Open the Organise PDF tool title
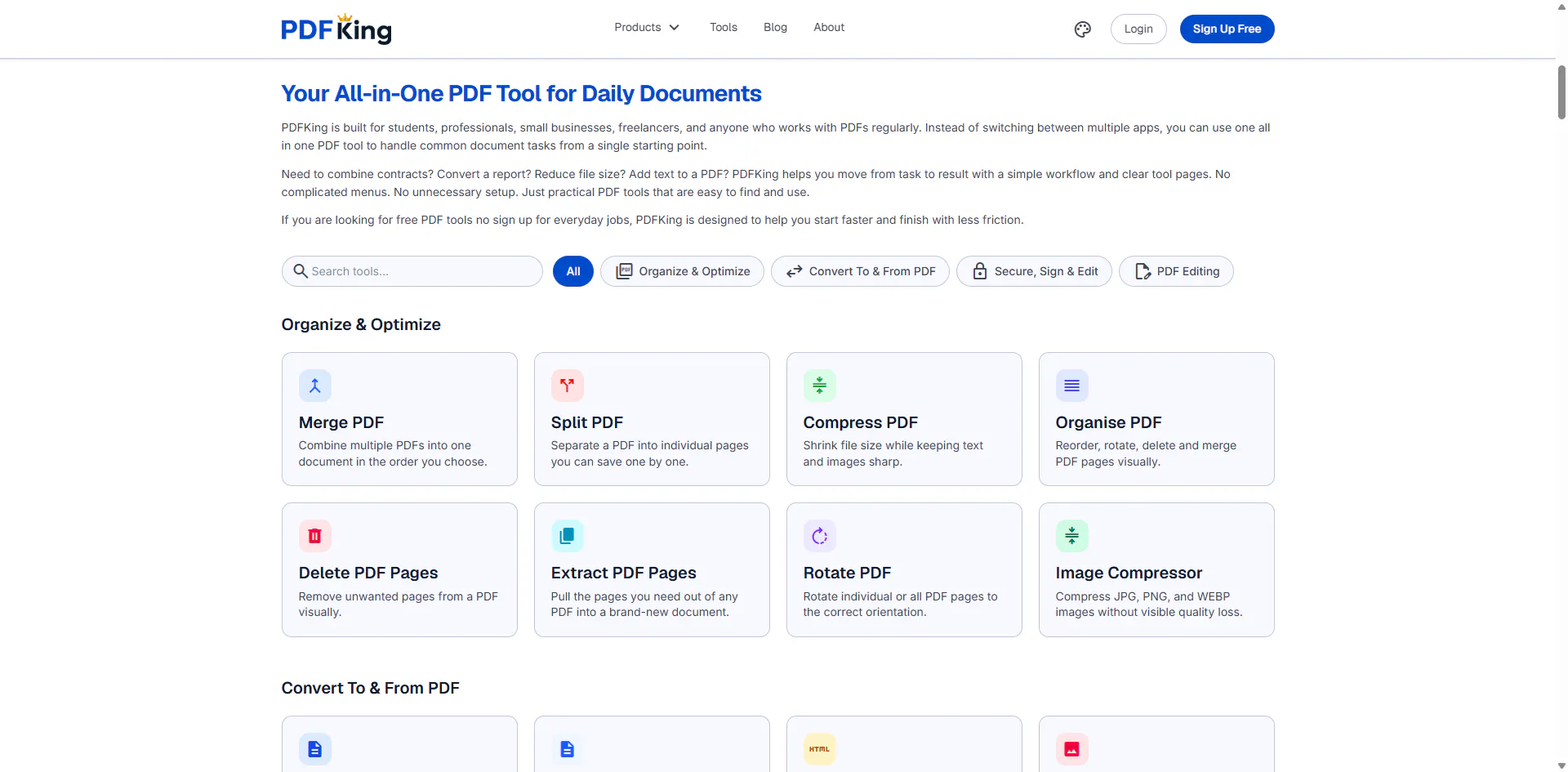Viewport: 1568px width, 772px height. [1108, 422]
